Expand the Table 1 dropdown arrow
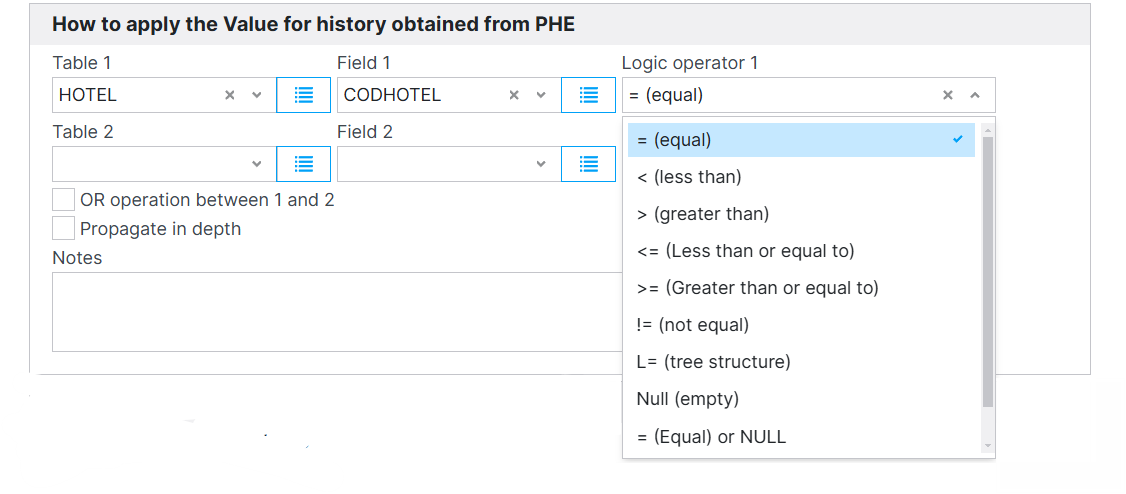The height and width of the screenshot is (494, 1126). tap(256, 95)
